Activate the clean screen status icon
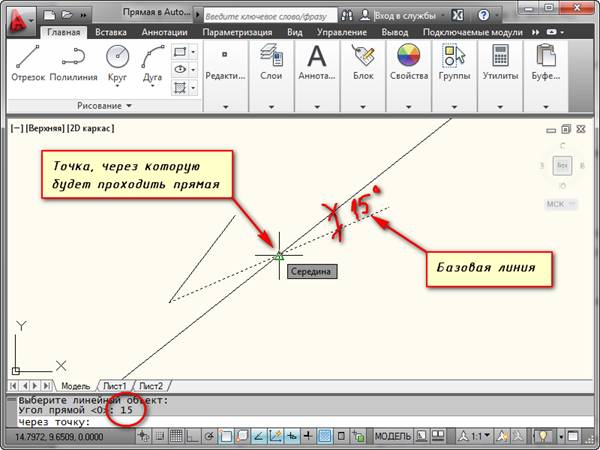 (573, 436)
